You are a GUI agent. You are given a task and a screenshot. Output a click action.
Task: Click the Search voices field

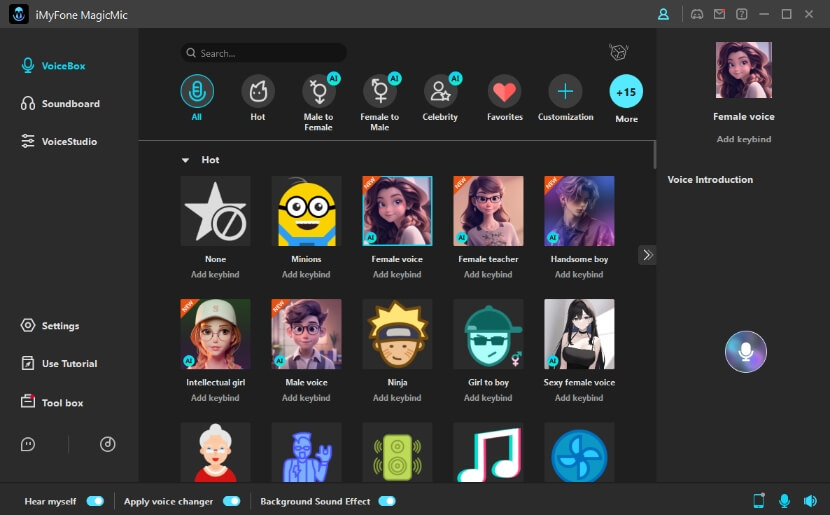tap(263, 53)
